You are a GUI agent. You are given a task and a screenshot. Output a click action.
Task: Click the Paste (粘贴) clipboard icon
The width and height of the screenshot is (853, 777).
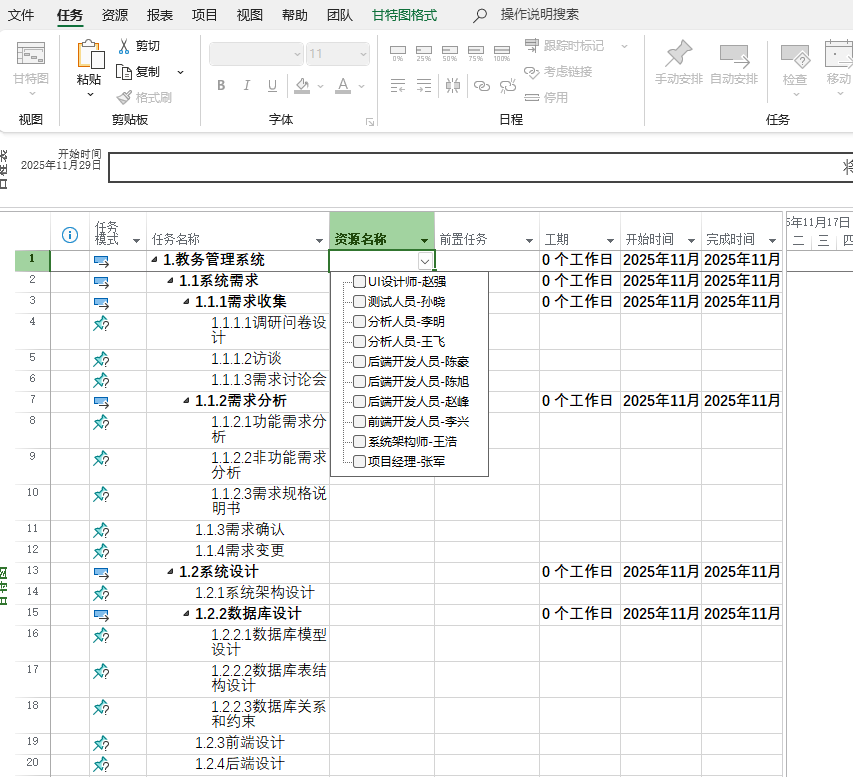(x=90, y=55)
